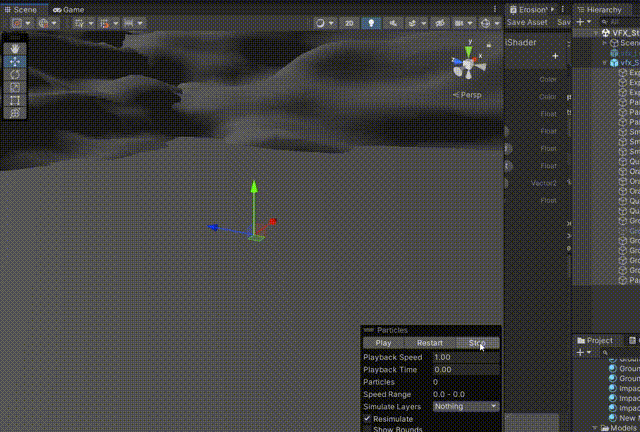Click Play in Particles panel
640x432 pixels.
(383, 343)
